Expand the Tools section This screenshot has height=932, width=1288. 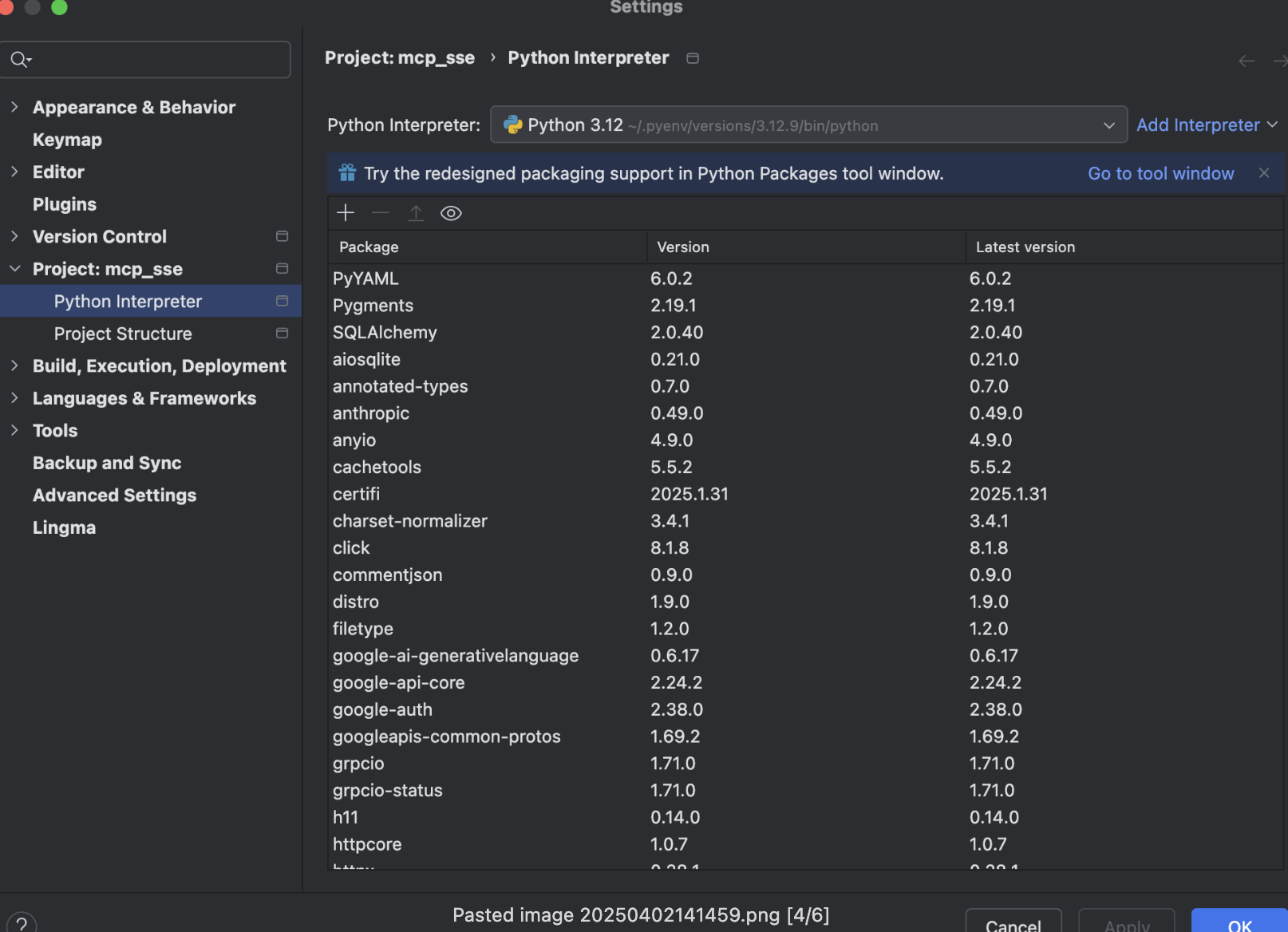pos(14,430)
